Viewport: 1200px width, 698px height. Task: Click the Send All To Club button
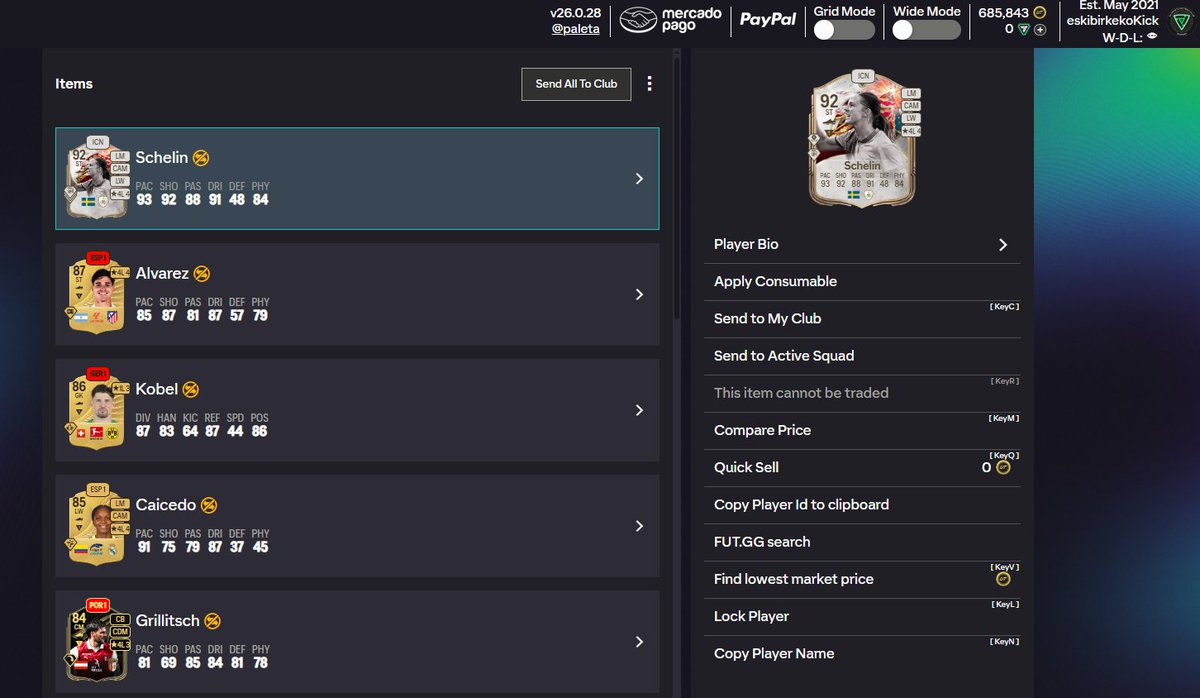[x=575, y=84]
